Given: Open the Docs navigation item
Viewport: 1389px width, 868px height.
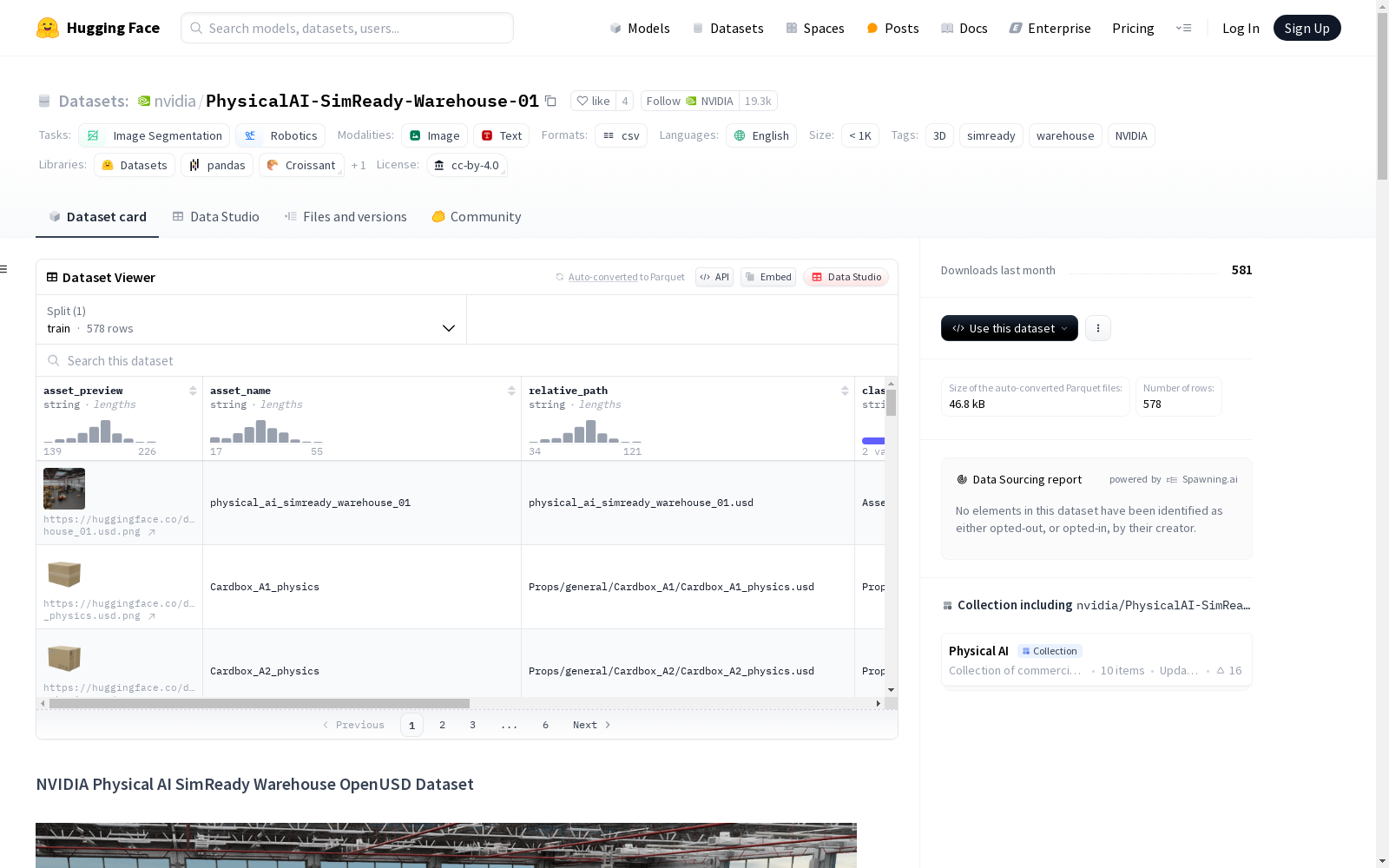Looking at the screenshot, I should pos(964,28).
